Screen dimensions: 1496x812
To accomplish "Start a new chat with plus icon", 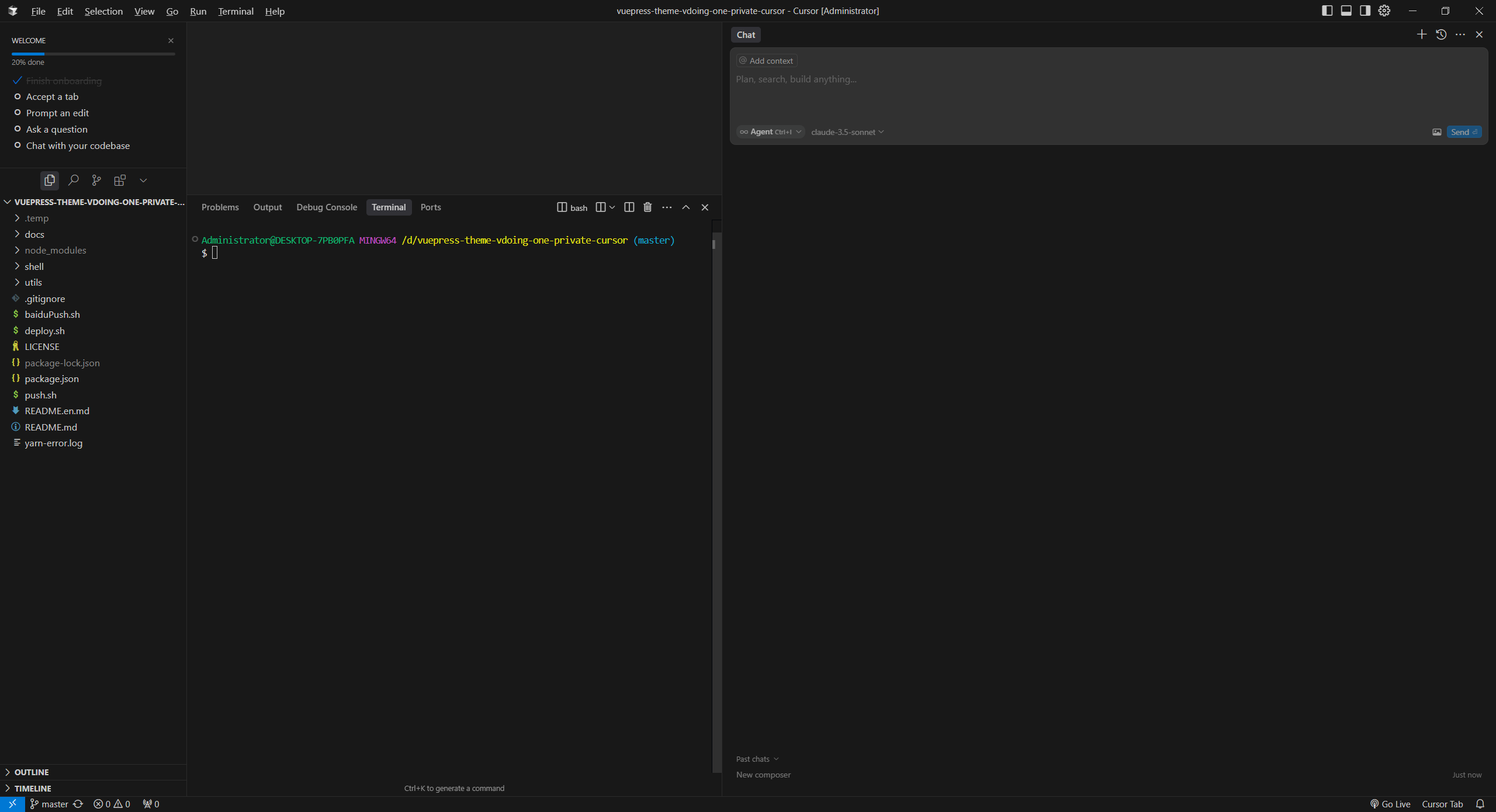I will [1421, 34].
